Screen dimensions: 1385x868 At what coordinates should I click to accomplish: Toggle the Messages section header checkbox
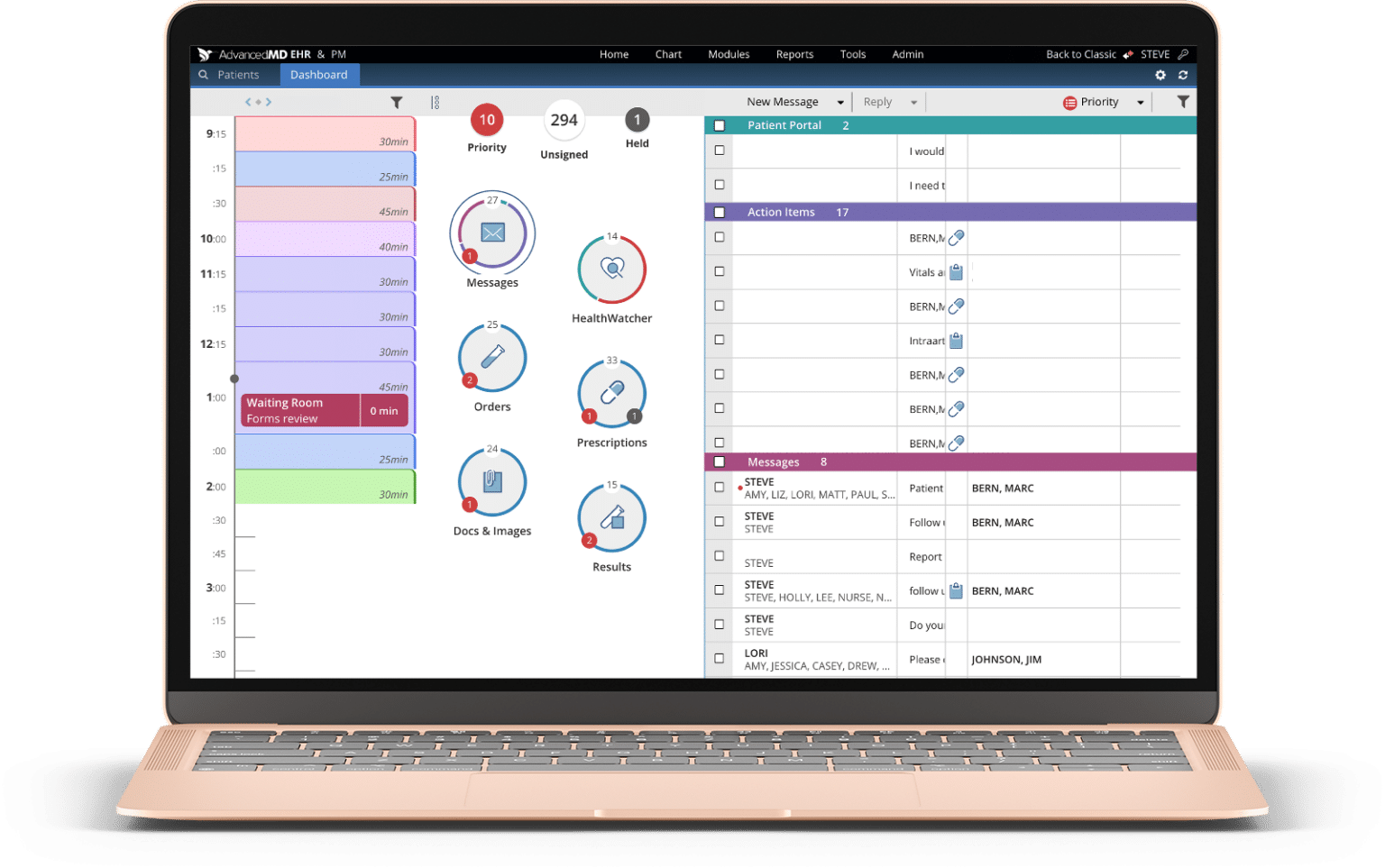pos(720,462)
